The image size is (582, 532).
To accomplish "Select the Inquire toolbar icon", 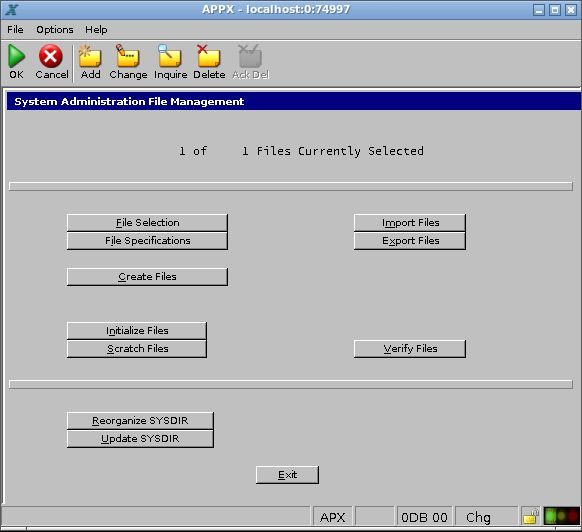I will click(170, 56).
